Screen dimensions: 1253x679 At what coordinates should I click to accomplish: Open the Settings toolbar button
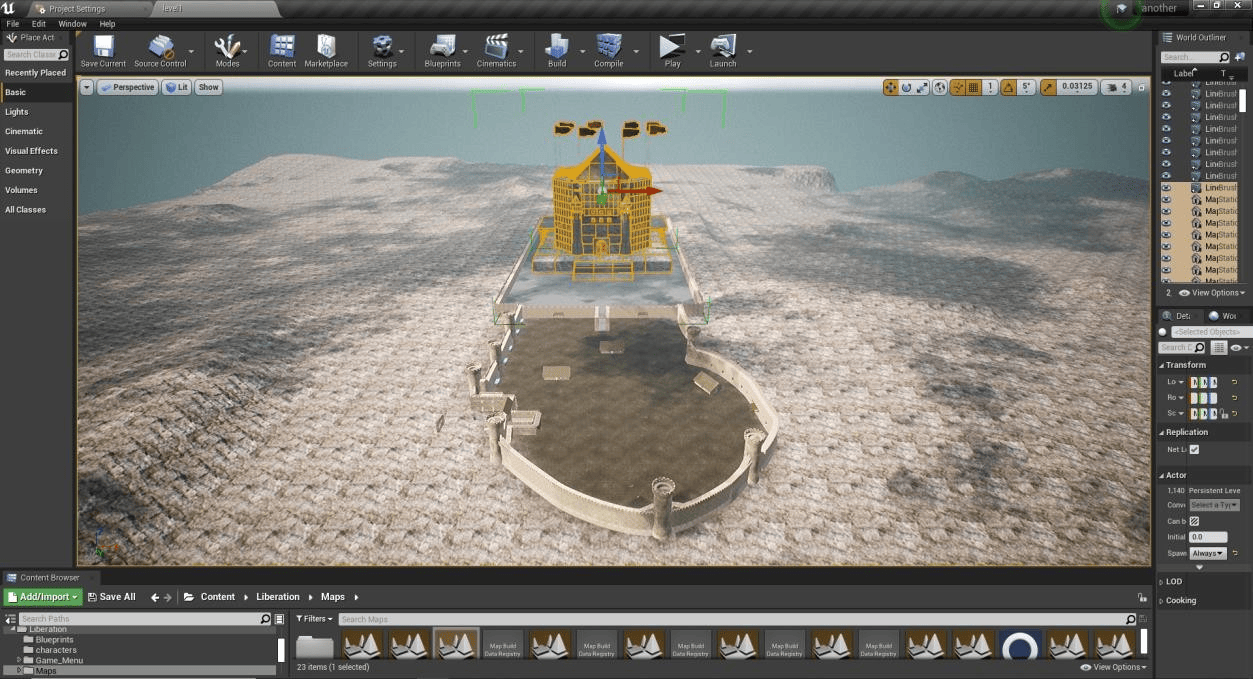(382, 50)
